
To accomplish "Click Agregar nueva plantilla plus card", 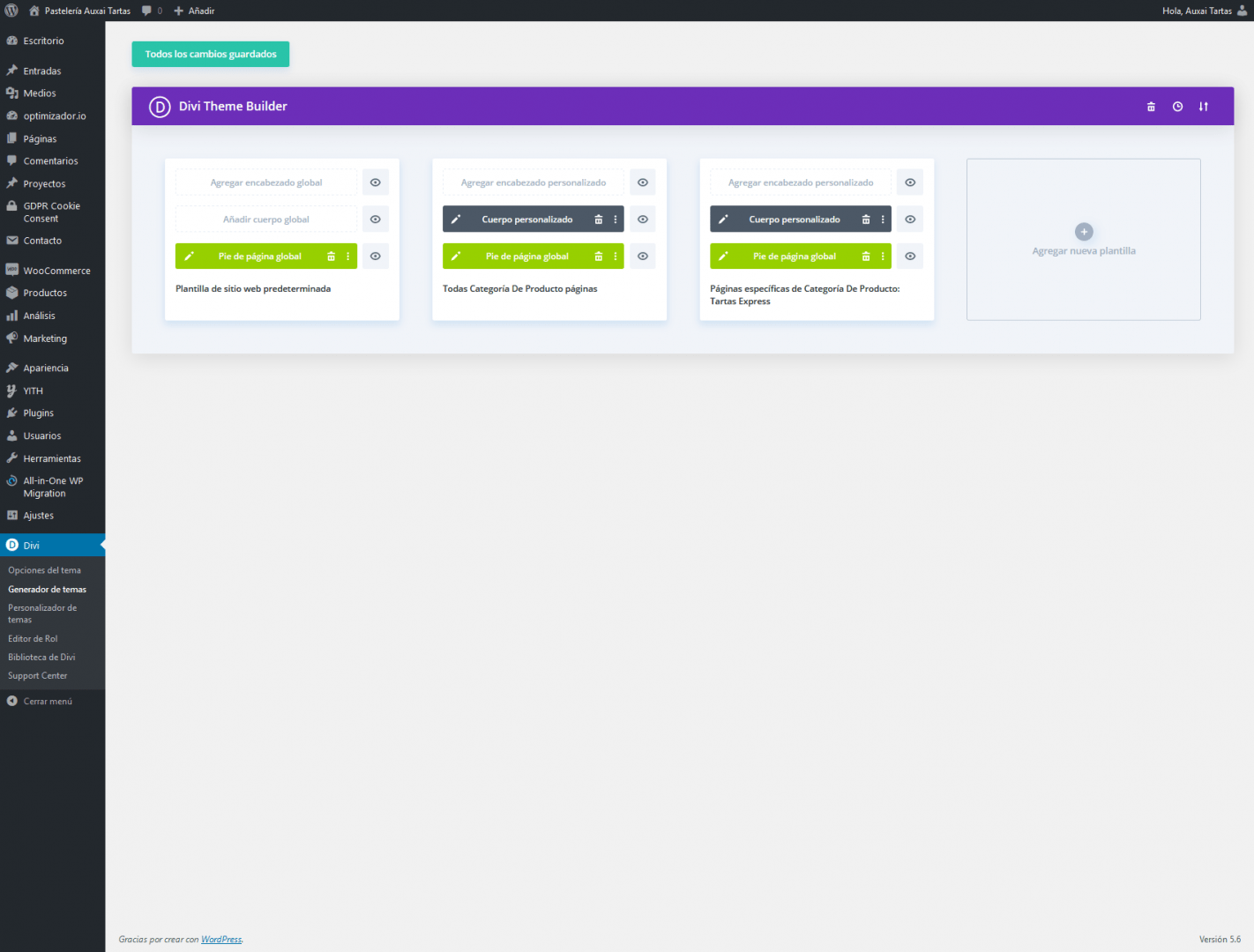I will point(1084,240).
